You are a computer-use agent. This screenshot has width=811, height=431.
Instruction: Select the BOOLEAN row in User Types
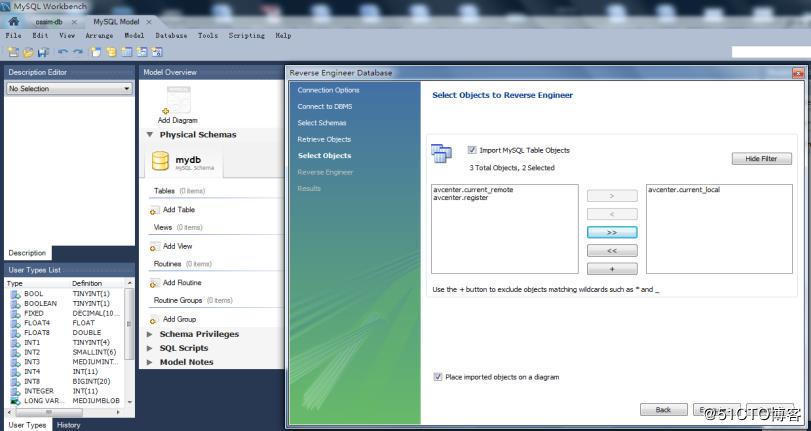click(65, 304)
